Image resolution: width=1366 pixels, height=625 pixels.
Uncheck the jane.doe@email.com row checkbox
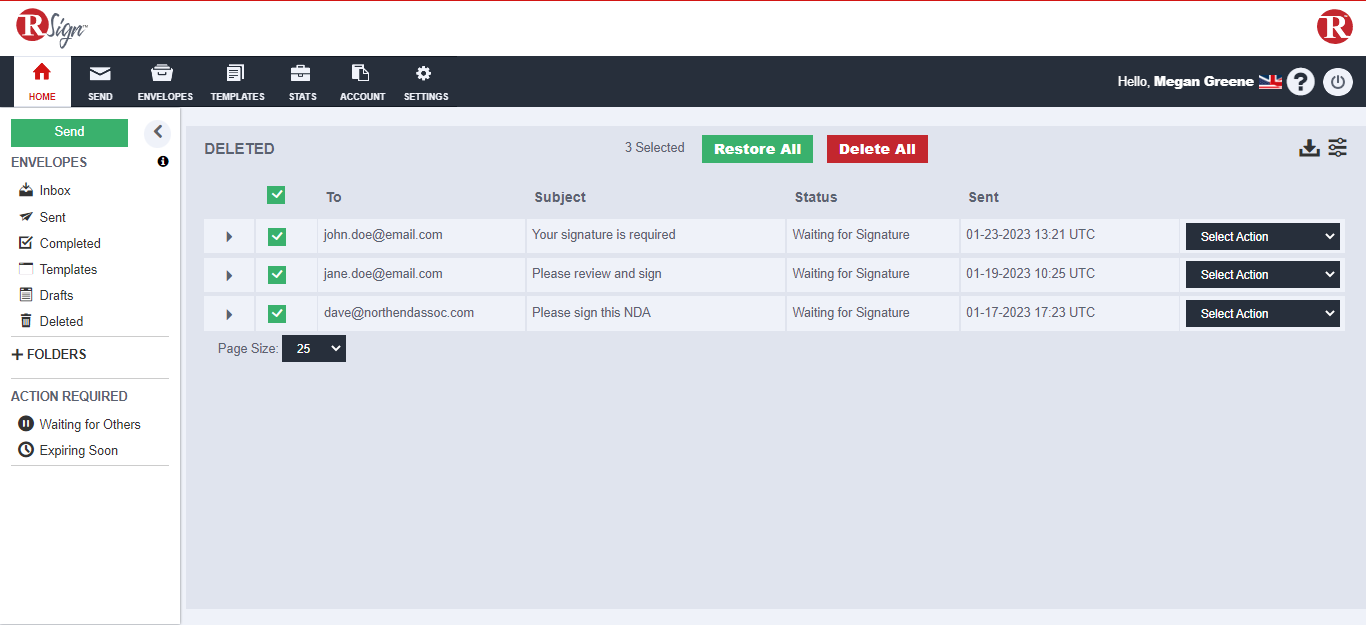(x=277, y=274)
